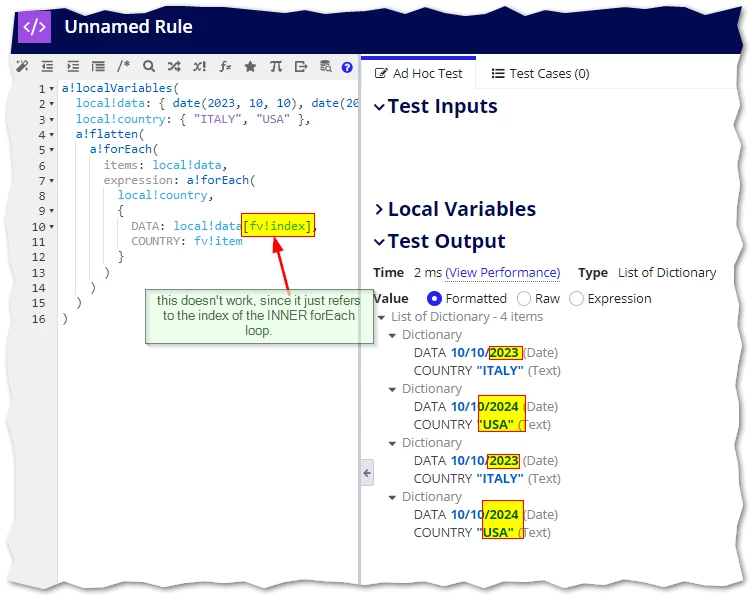The image size is (753, 599).
Task: Fold code at line 10 DATA
Action: coord(52,227)
